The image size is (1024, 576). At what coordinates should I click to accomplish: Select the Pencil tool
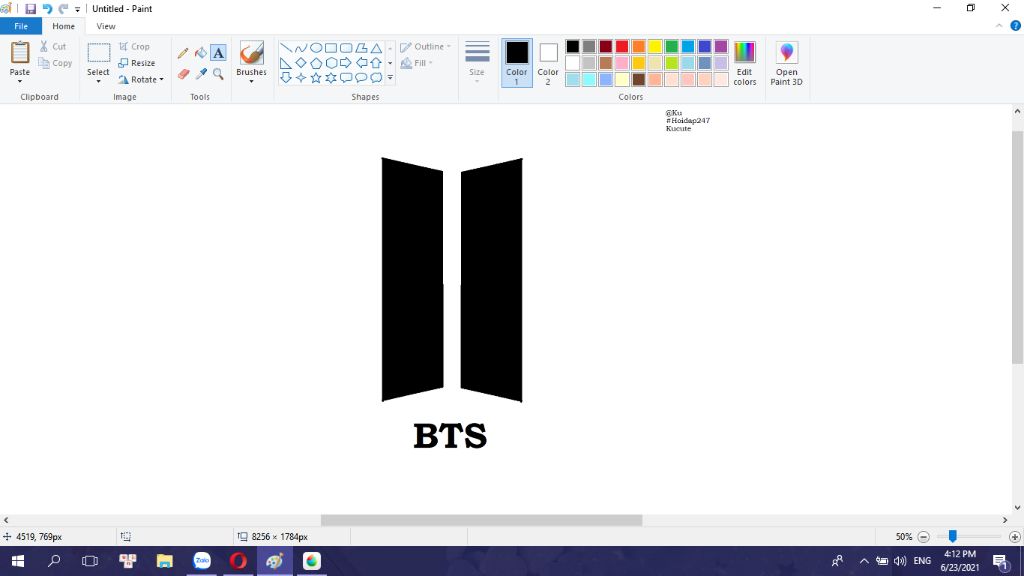click(x=183, y=53)
